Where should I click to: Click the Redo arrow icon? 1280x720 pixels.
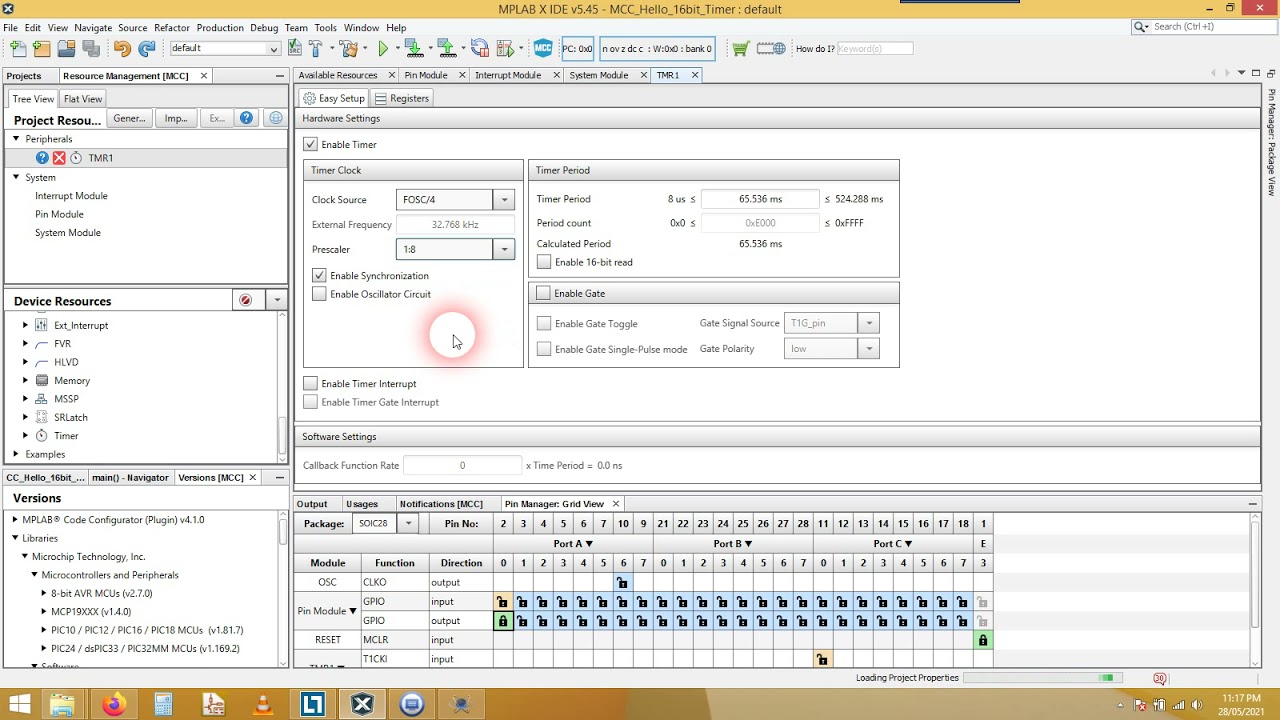click(147, 48)
